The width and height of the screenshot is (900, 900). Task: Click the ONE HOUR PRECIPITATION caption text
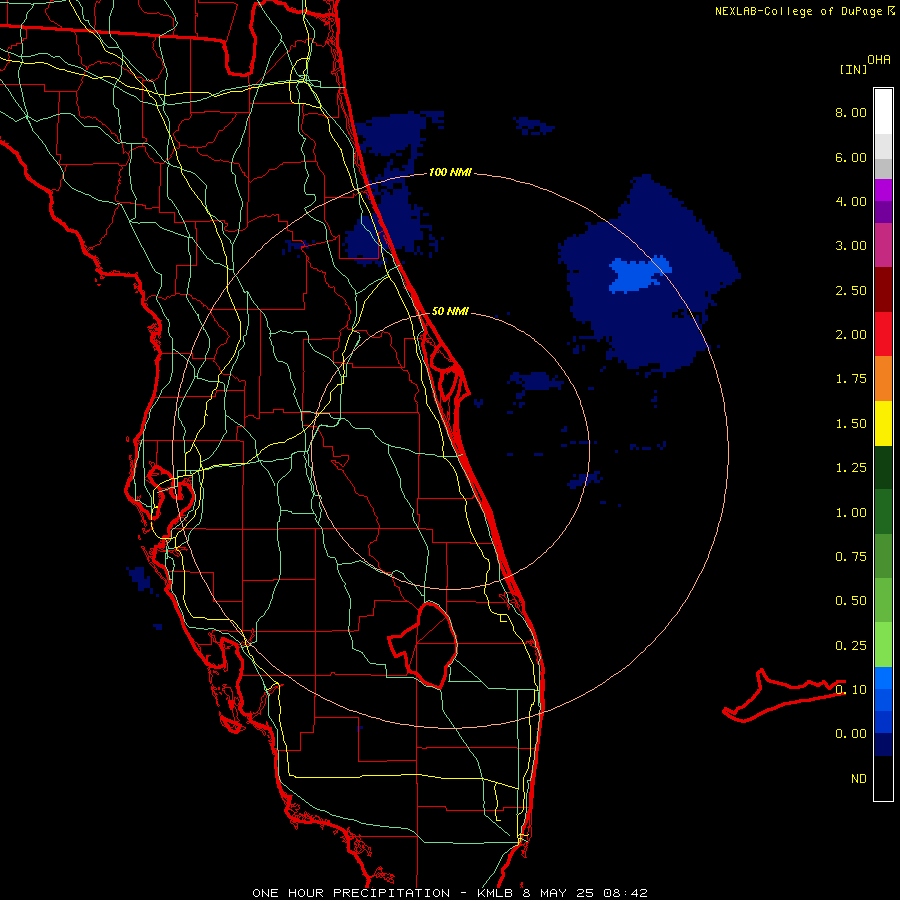coord(351,893)
